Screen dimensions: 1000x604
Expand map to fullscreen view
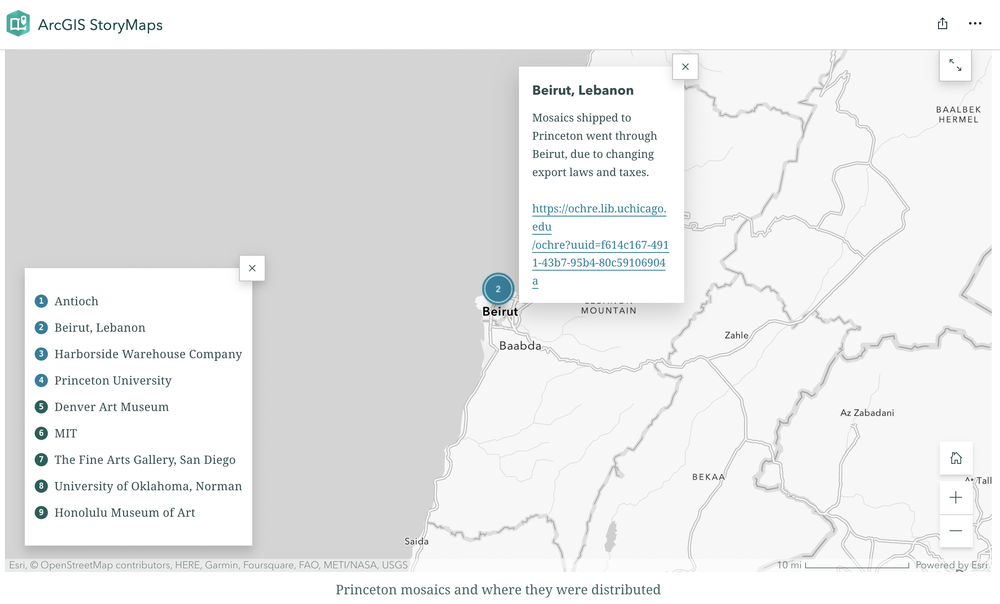click(955, 64)
